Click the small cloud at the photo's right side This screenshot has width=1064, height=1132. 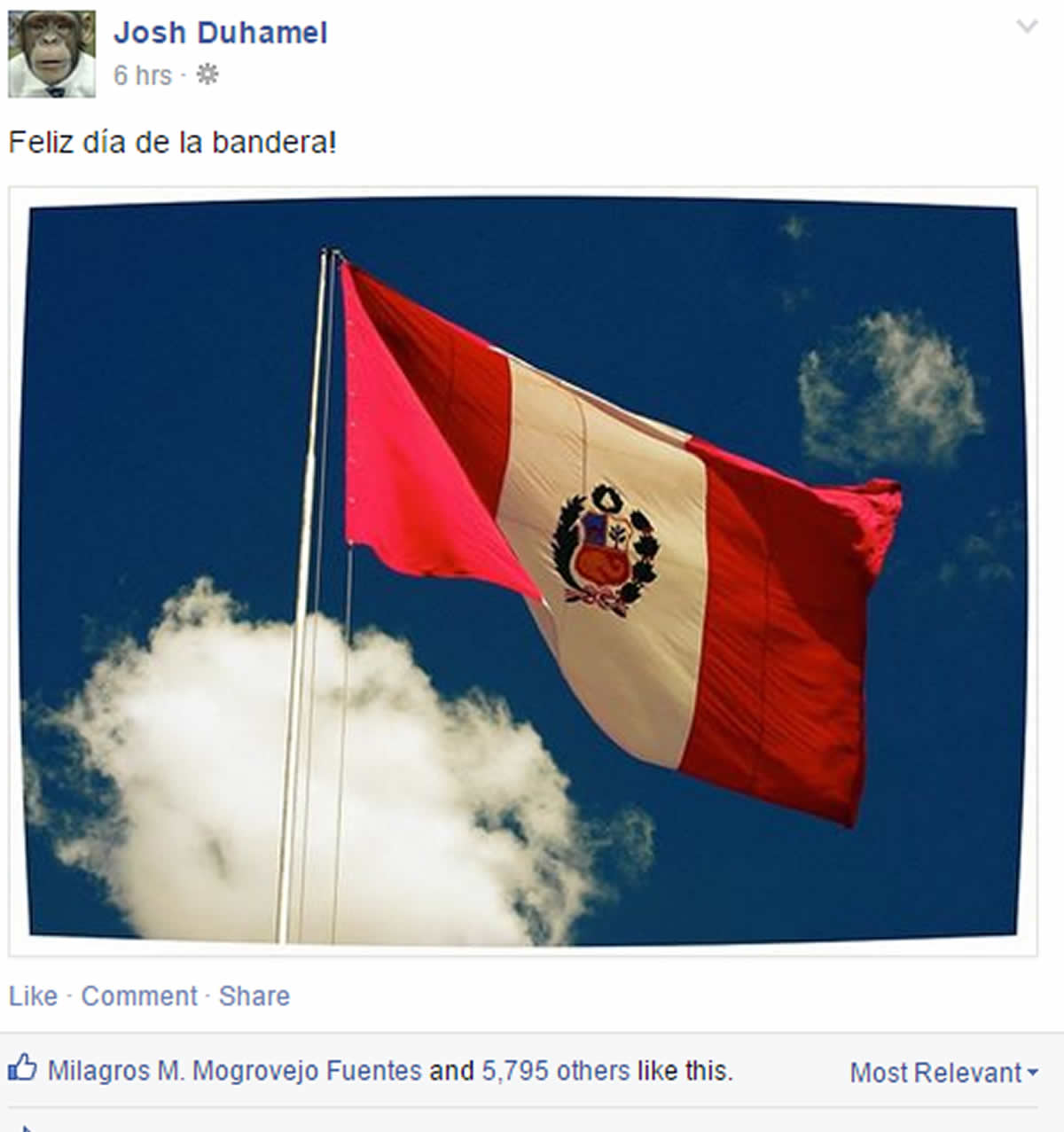(x=889, y=390)
